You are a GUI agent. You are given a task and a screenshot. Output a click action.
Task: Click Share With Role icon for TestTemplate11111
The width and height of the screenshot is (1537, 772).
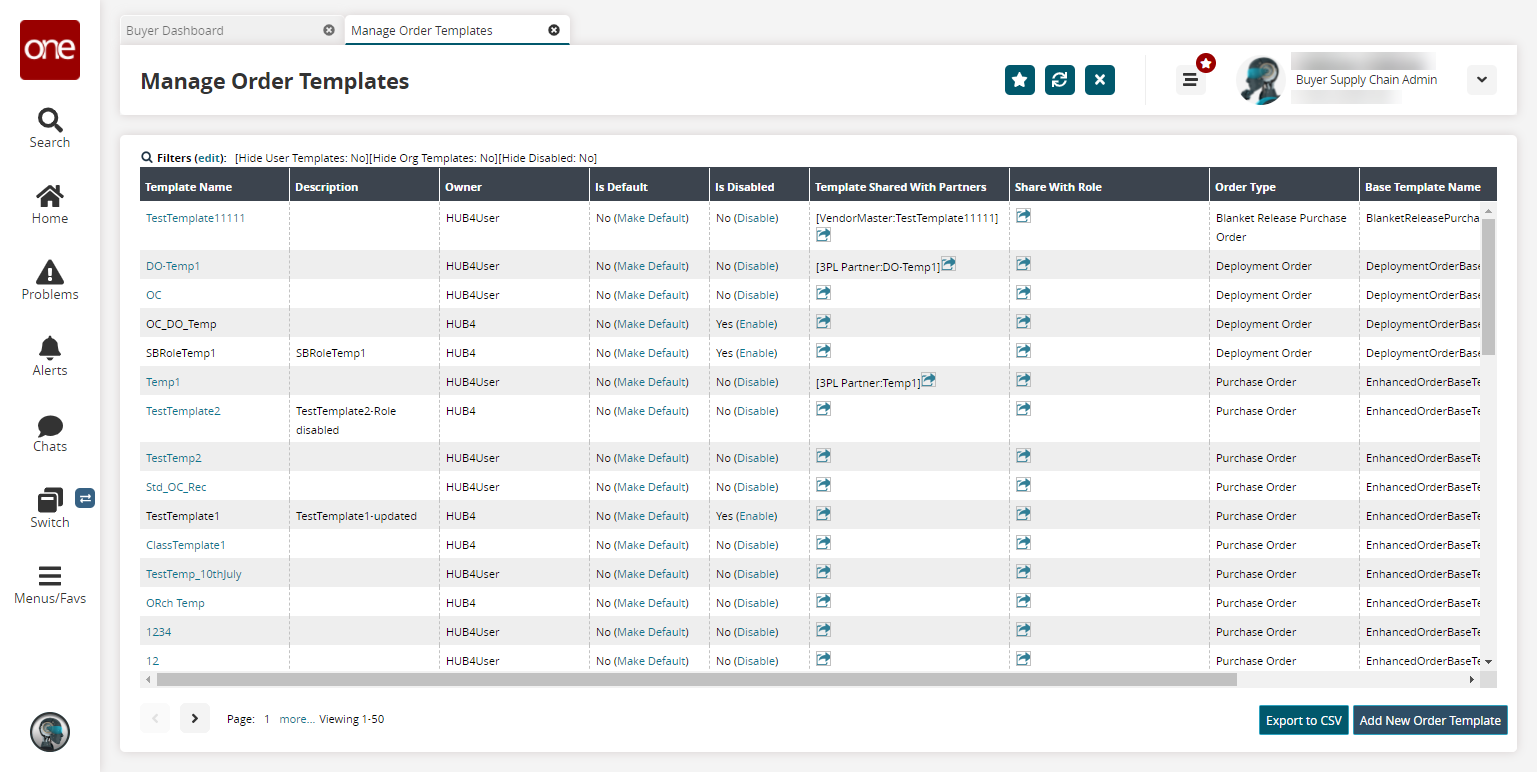pos(1023,216)
